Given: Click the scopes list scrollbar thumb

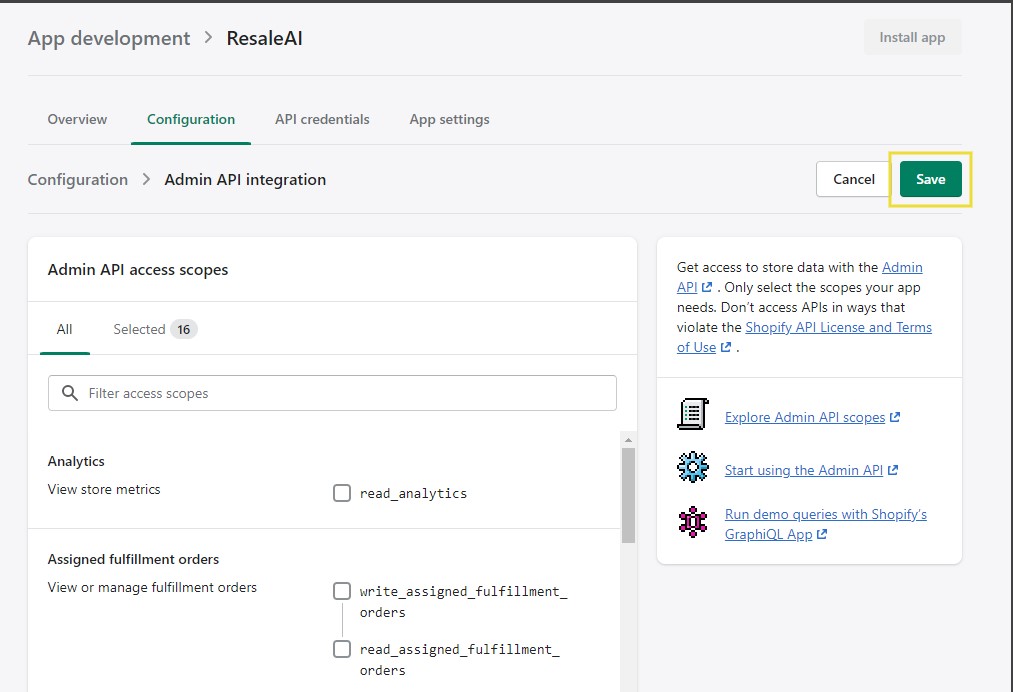Looking at the screenshot, I should tap(628, 495).
